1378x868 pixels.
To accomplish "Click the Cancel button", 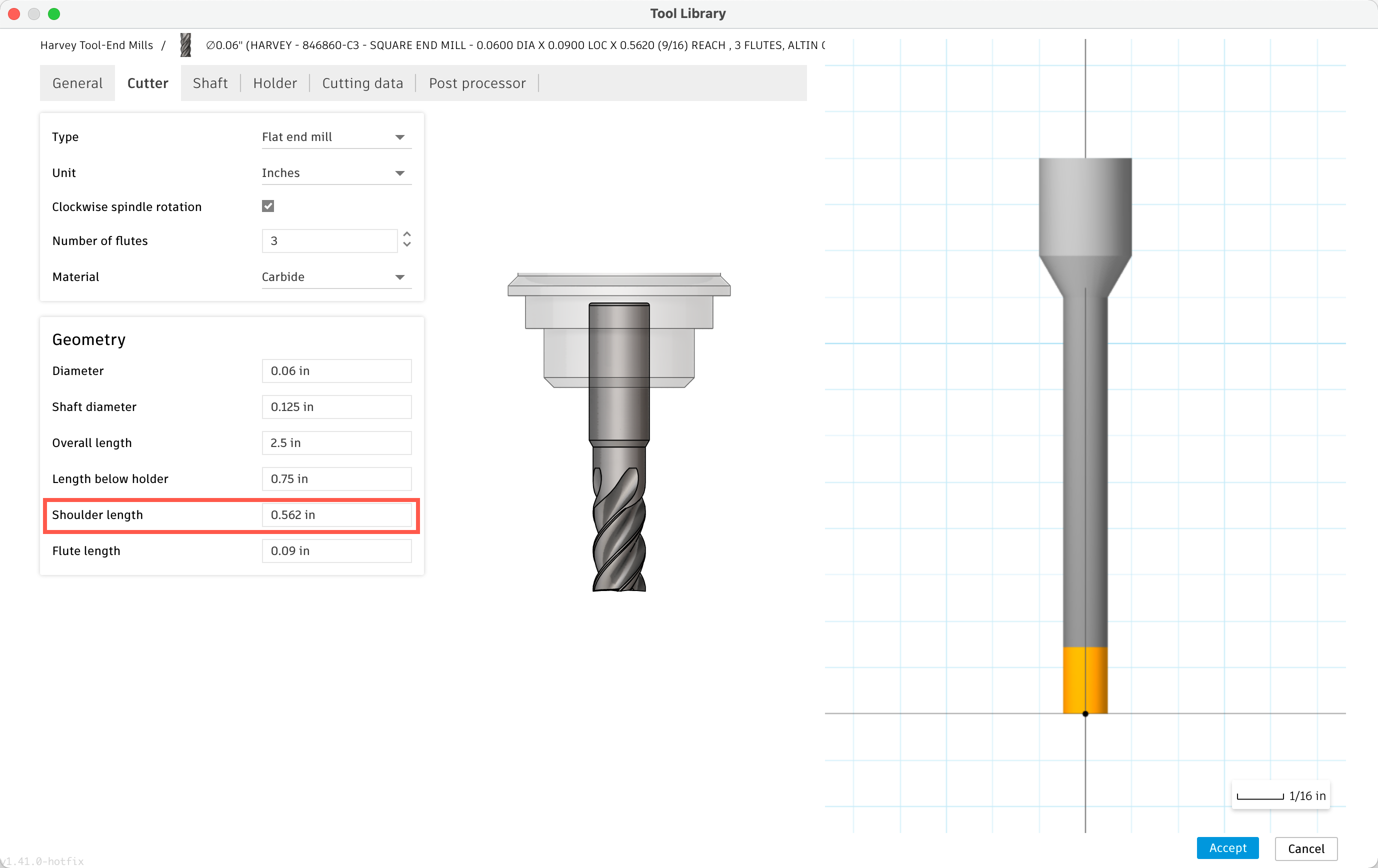I will point(1306,848).
